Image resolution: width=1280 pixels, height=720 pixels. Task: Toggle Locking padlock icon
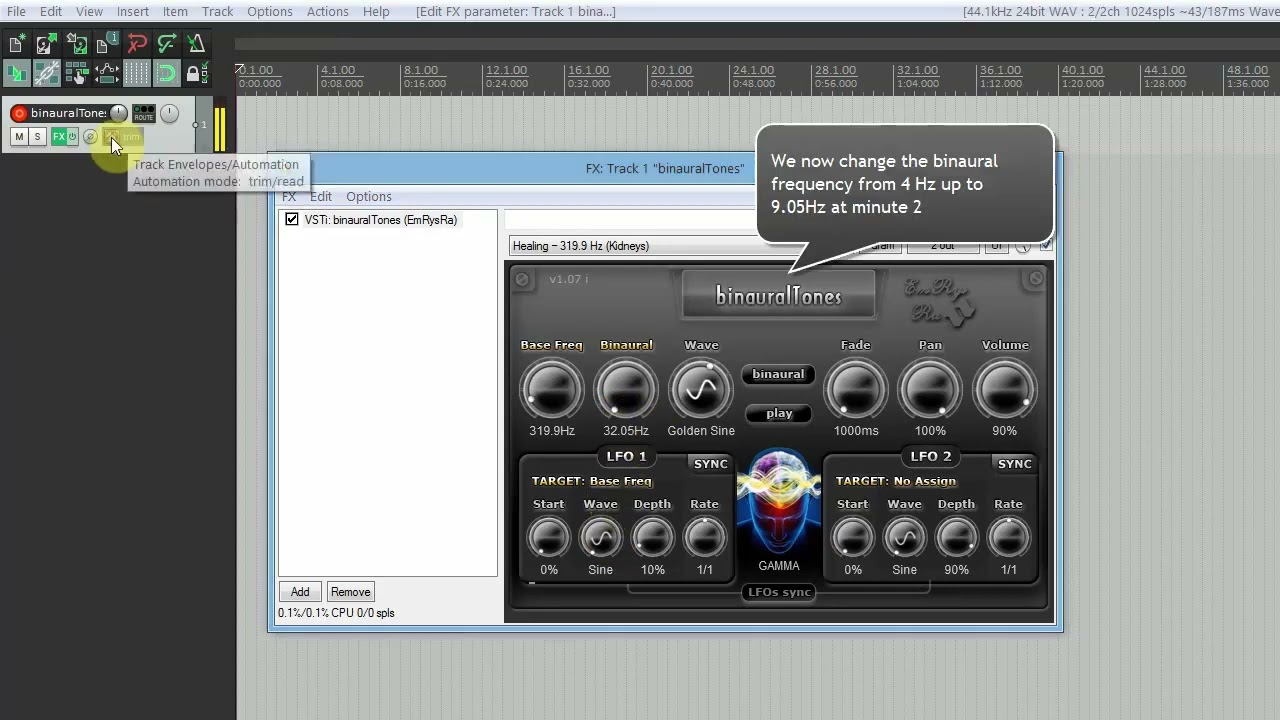(x=197, y=73)
